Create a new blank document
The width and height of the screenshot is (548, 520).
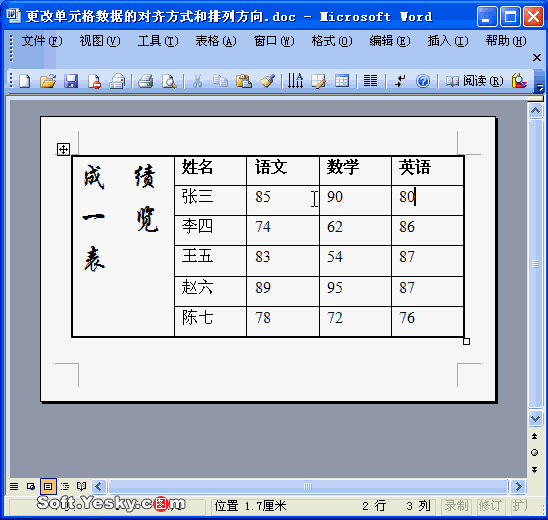pos(25,81)
